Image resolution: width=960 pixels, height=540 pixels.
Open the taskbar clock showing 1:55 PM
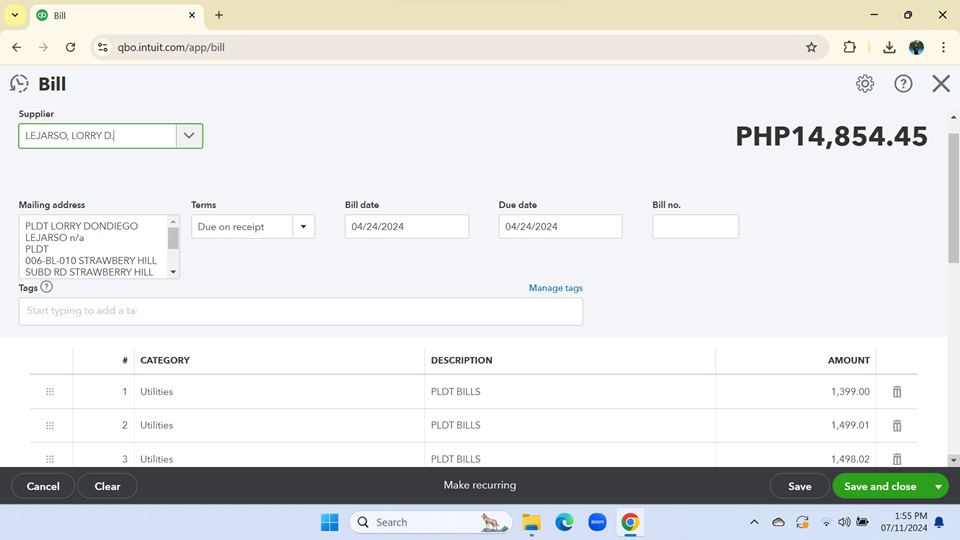(904, 522)
